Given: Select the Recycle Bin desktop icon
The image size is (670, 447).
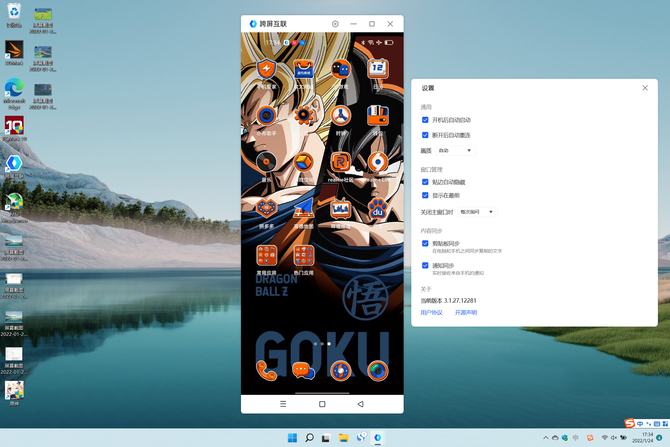Looking at the screenshot, I should point(14,15).
